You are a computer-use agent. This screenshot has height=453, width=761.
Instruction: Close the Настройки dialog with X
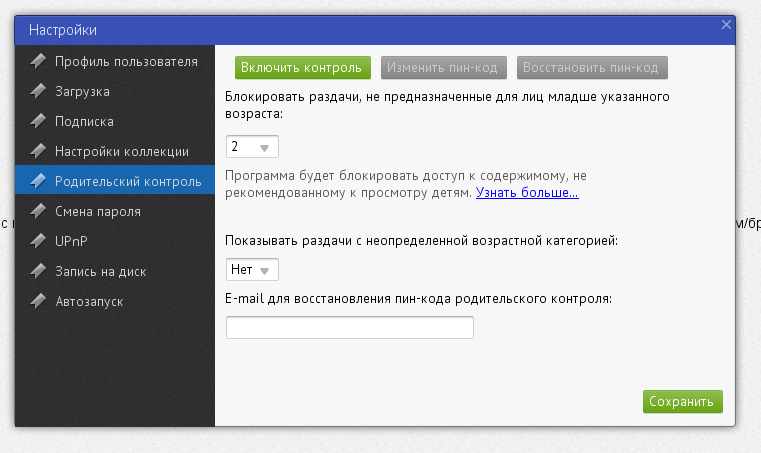[x=726, y=25]
